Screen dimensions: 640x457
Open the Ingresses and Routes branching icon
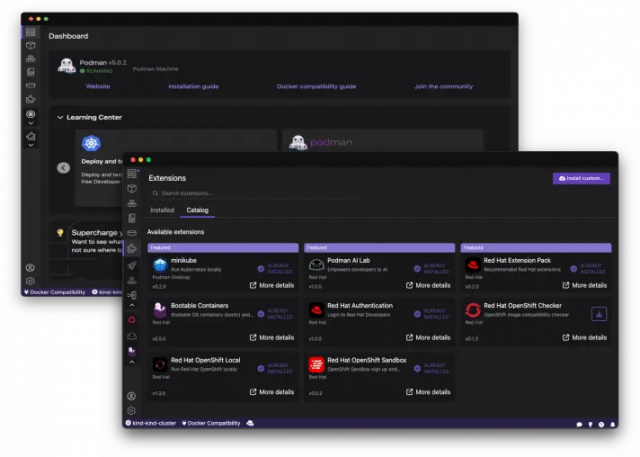coord(132,295)
